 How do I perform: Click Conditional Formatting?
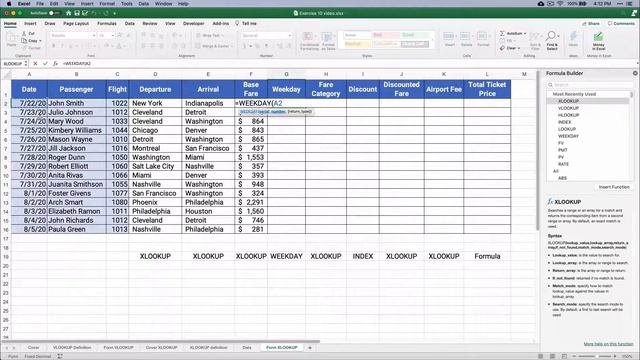point(309,41)
